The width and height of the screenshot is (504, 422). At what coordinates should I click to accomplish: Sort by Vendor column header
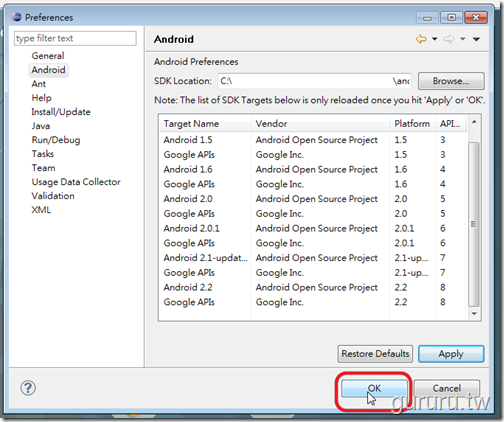point(320,124)
